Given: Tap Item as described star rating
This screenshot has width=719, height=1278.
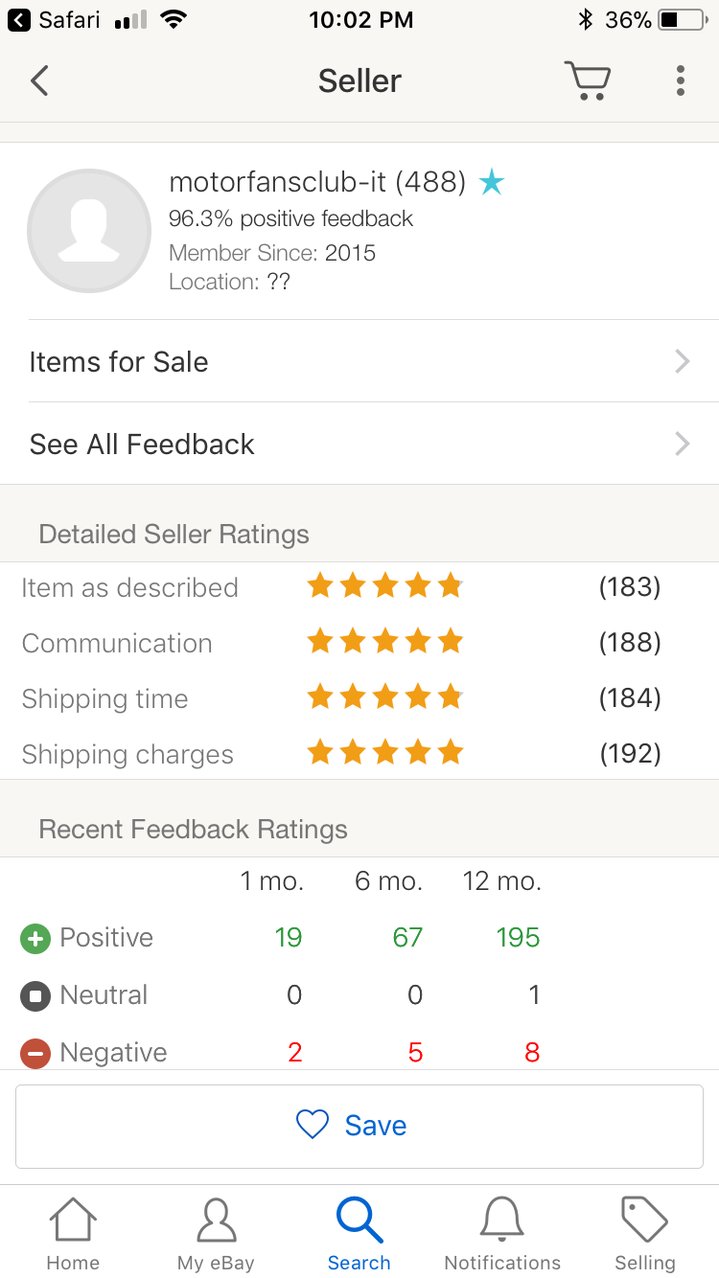Looking at the screenshot, I should click(385, 586).
